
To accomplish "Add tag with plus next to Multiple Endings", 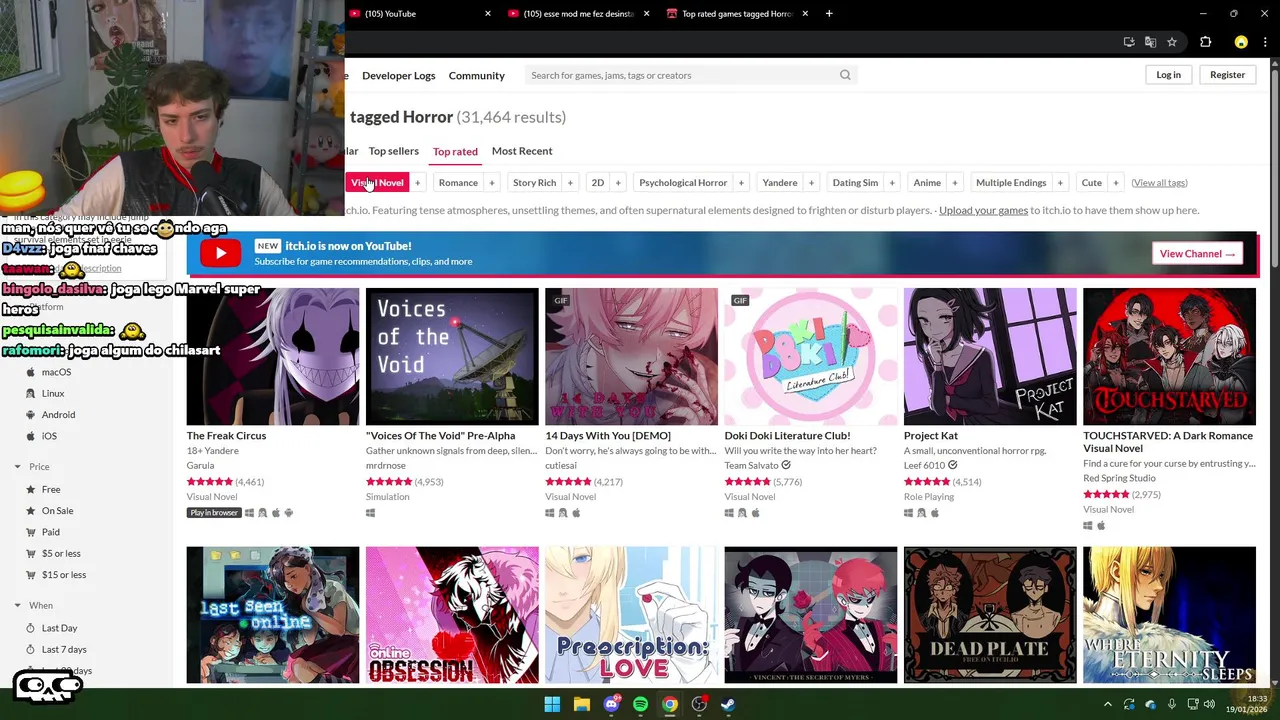I will (x=1060, y=183).
